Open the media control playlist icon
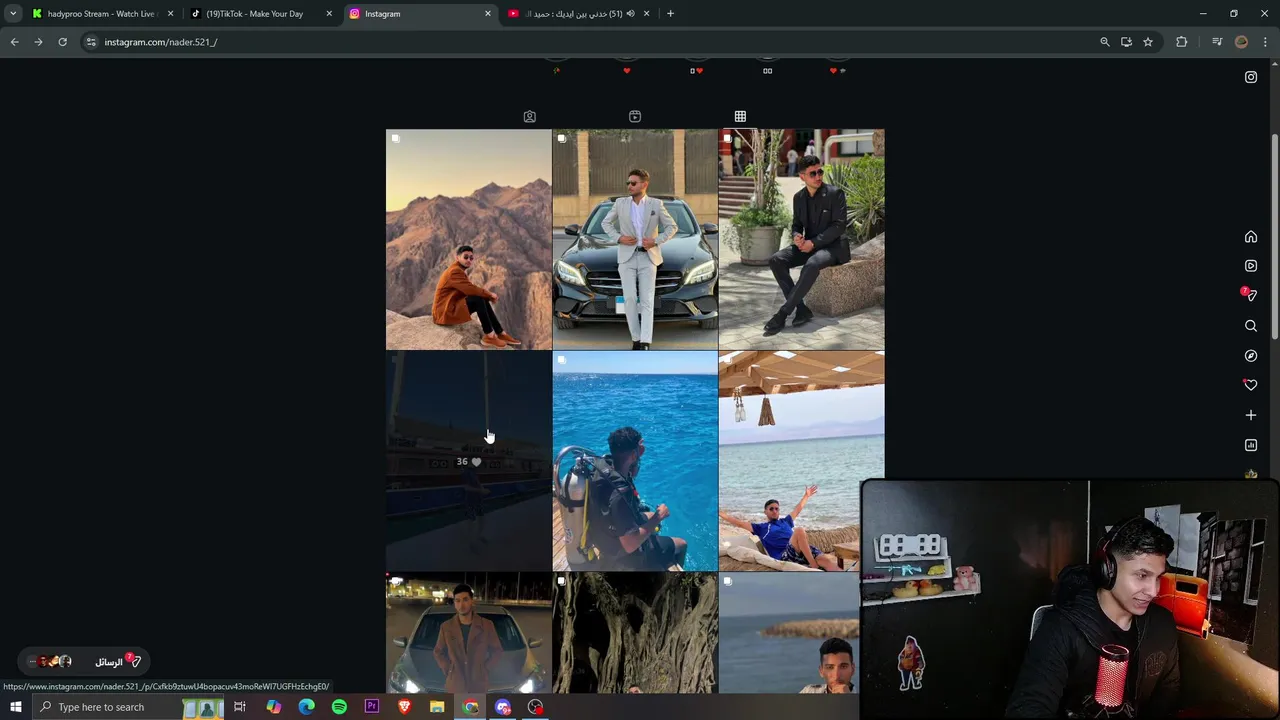 (1217, 42)
